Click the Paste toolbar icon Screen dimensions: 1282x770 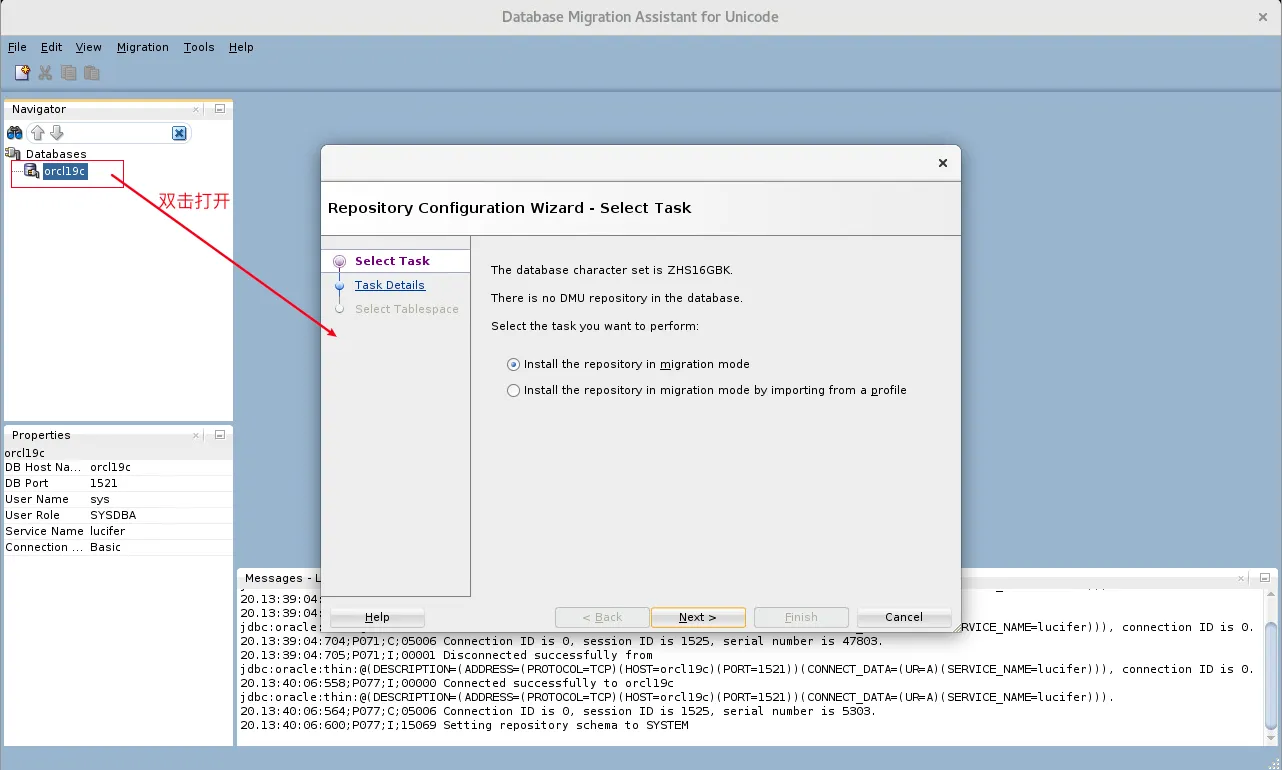click(90, 72)
